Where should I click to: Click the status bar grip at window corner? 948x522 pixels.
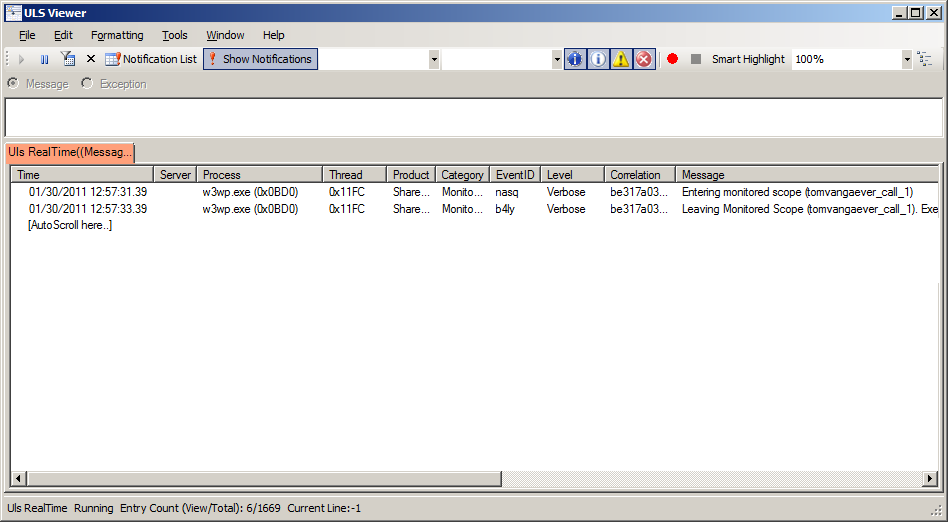coord(937,511)
